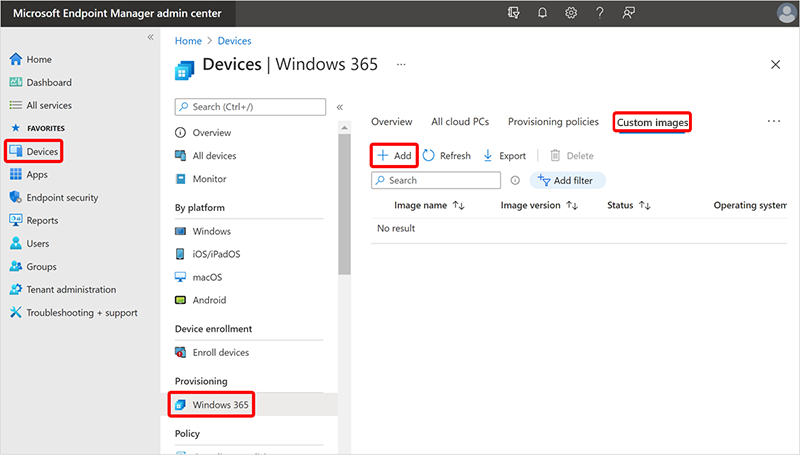Click the menu scrollbar up arrow
This screenshot has width=800, height=456.
344,127
